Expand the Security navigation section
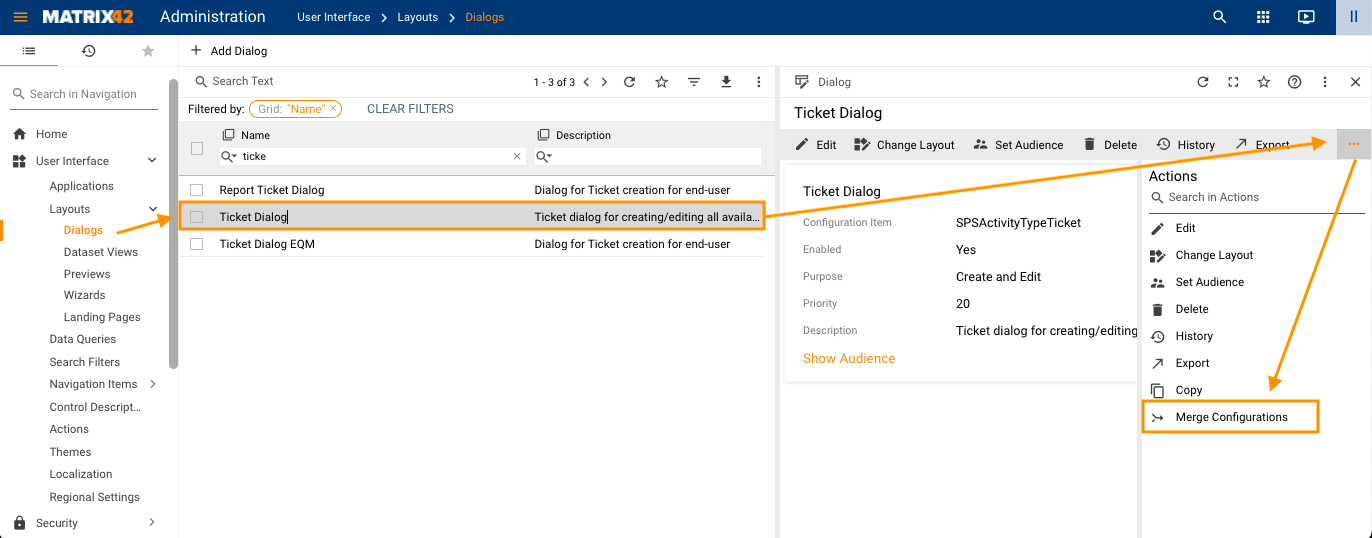The width and height of the screenshot is (1372, 538). [x=152, y=522]
